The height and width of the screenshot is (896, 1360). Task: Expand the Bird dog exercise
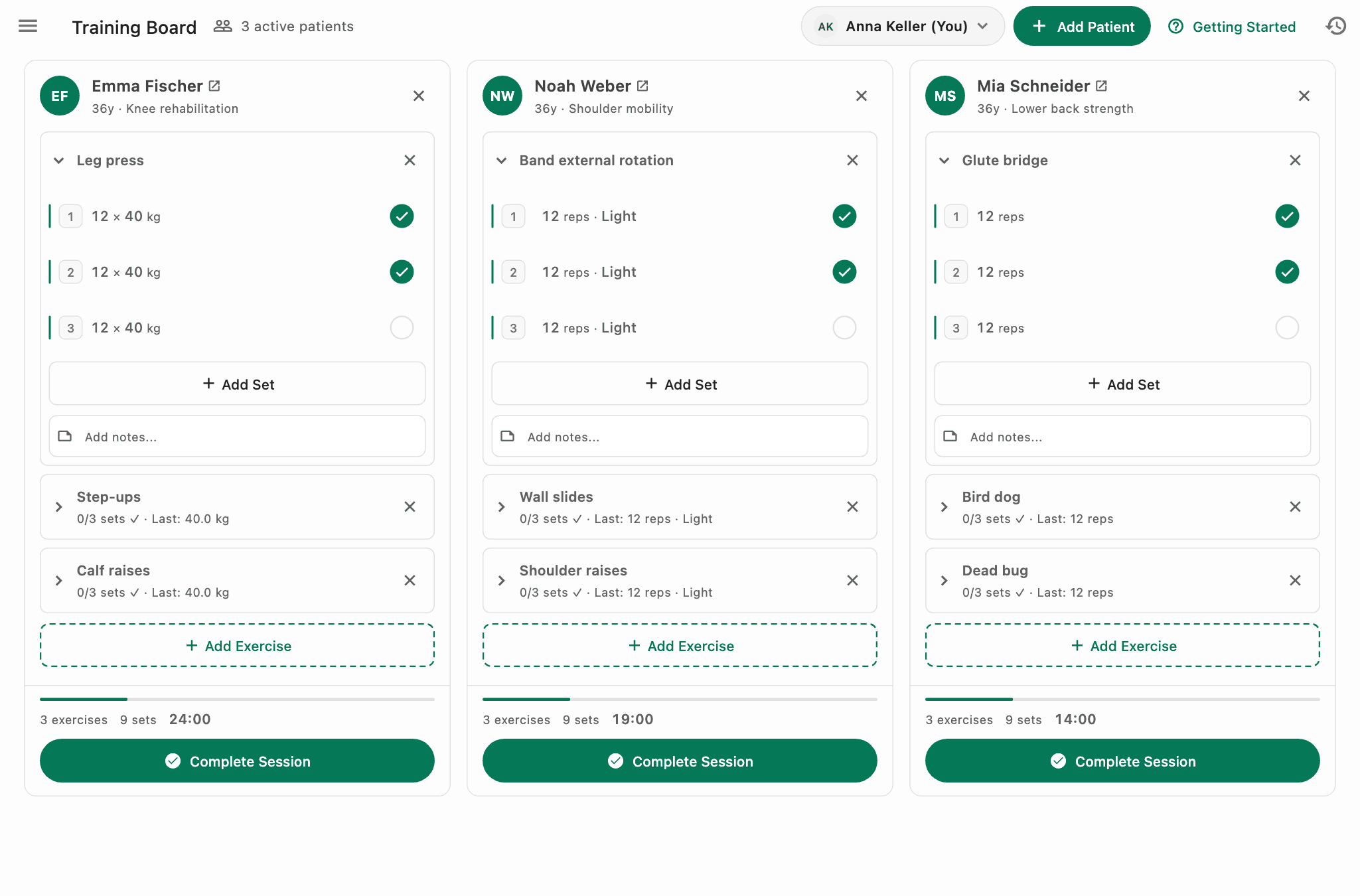click(x=944, y=506)
